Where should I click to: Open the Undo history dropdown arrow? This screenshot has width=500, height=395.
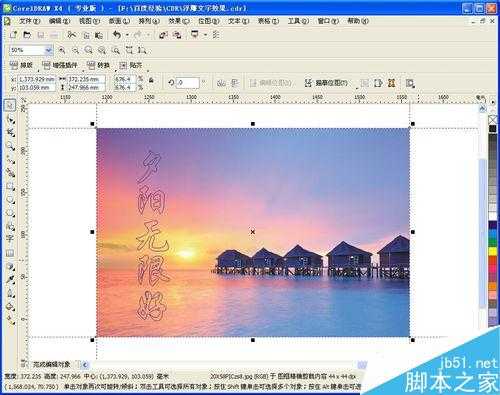click(127, 35)
